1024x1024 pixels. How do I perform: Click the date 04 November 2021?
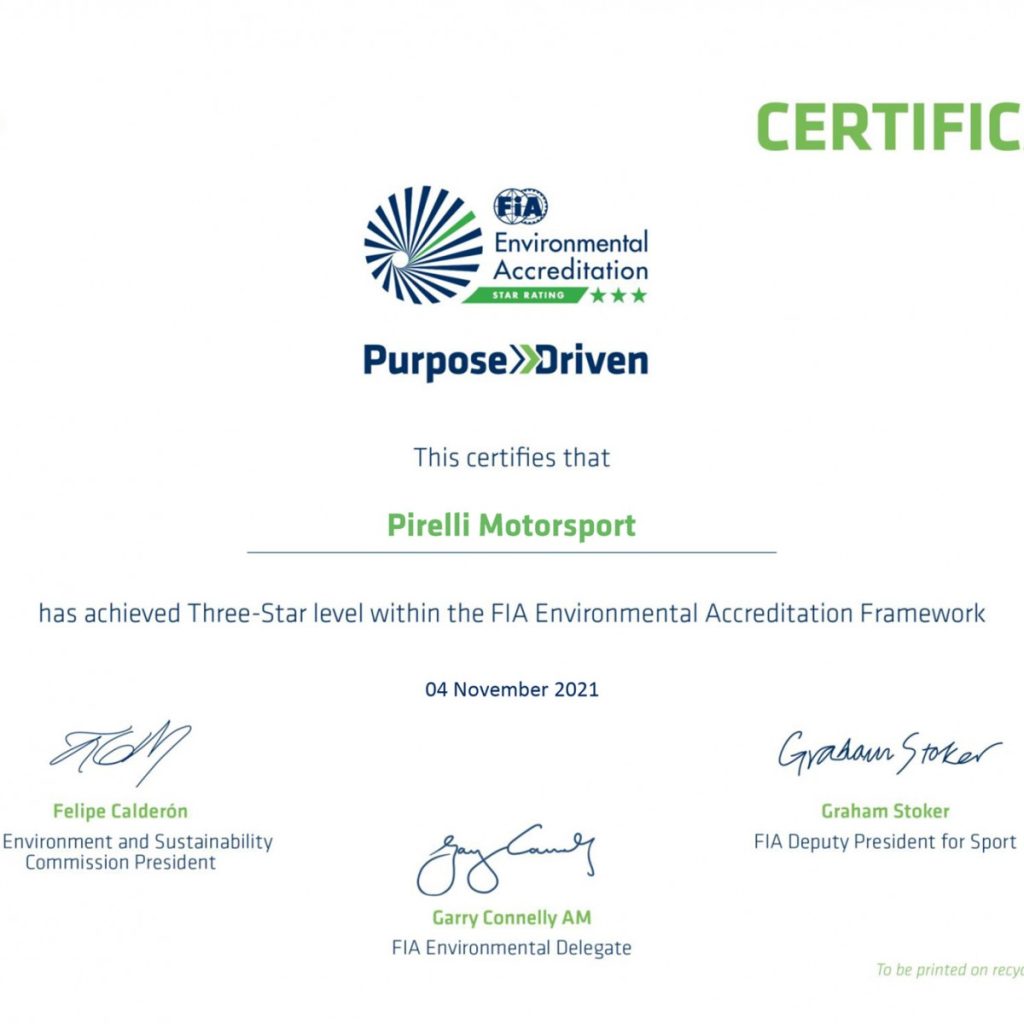tap(512, 690)
